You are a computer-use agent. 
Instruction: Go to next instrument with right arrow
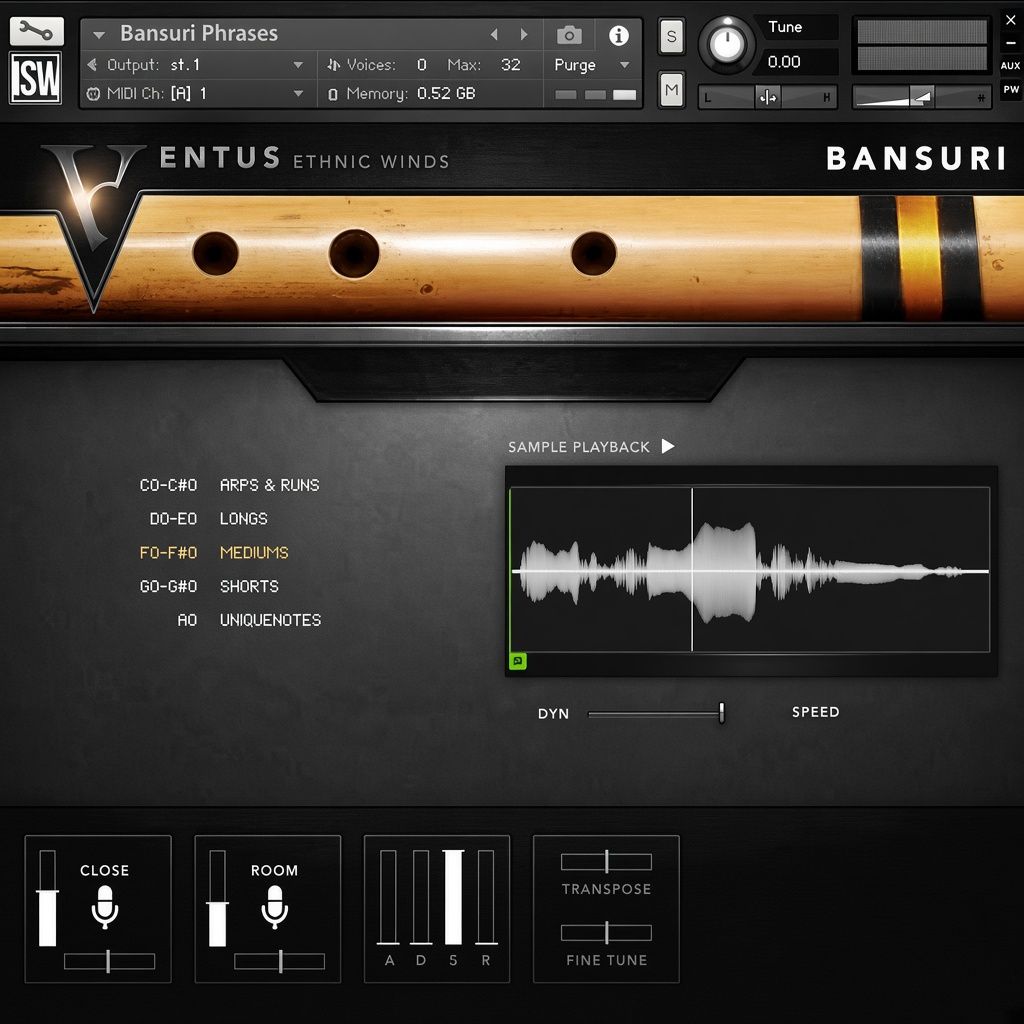pos(524,34)
